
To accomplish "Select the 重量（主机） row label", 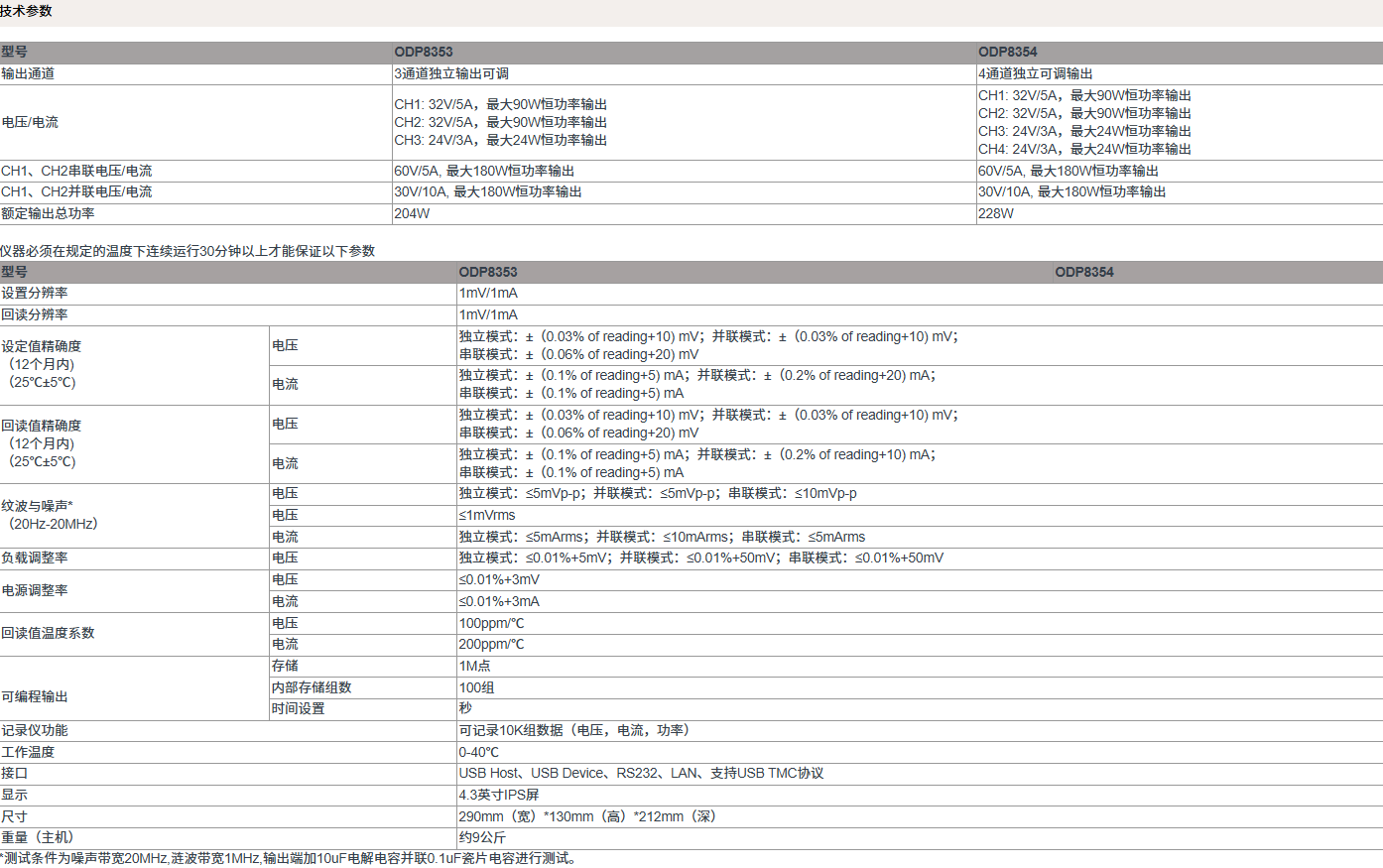I will (x=38, y=837).
